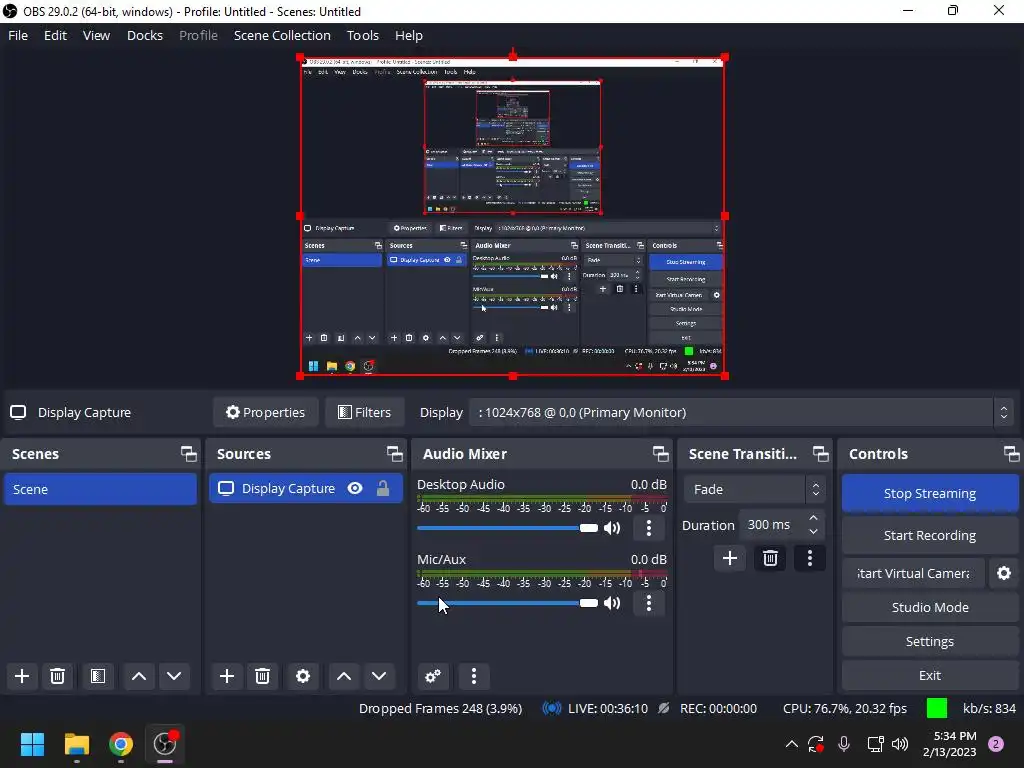The height and width of the screenshot is (768, 1024).
Task: Toggle microphone icon in system tray
Action: [x=844, y=744]
